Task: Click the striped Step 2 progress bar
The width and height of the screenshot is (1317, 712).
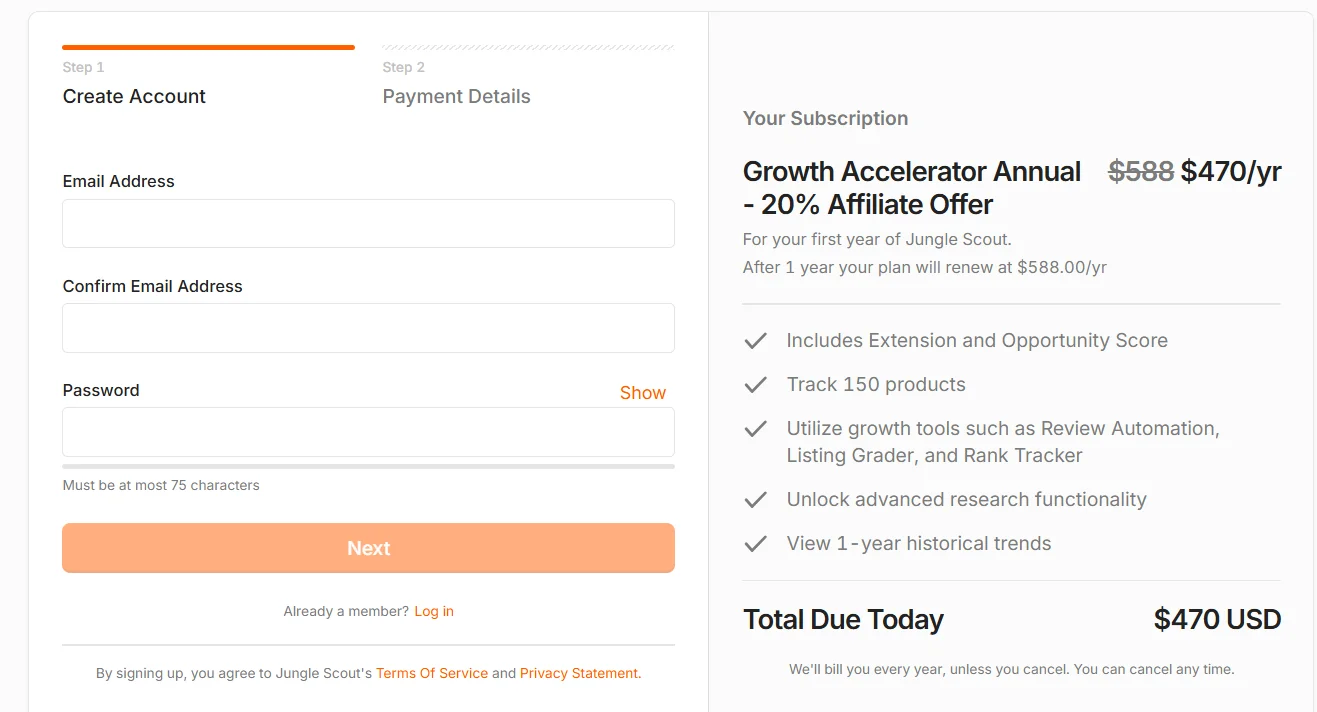Action: 528,47
